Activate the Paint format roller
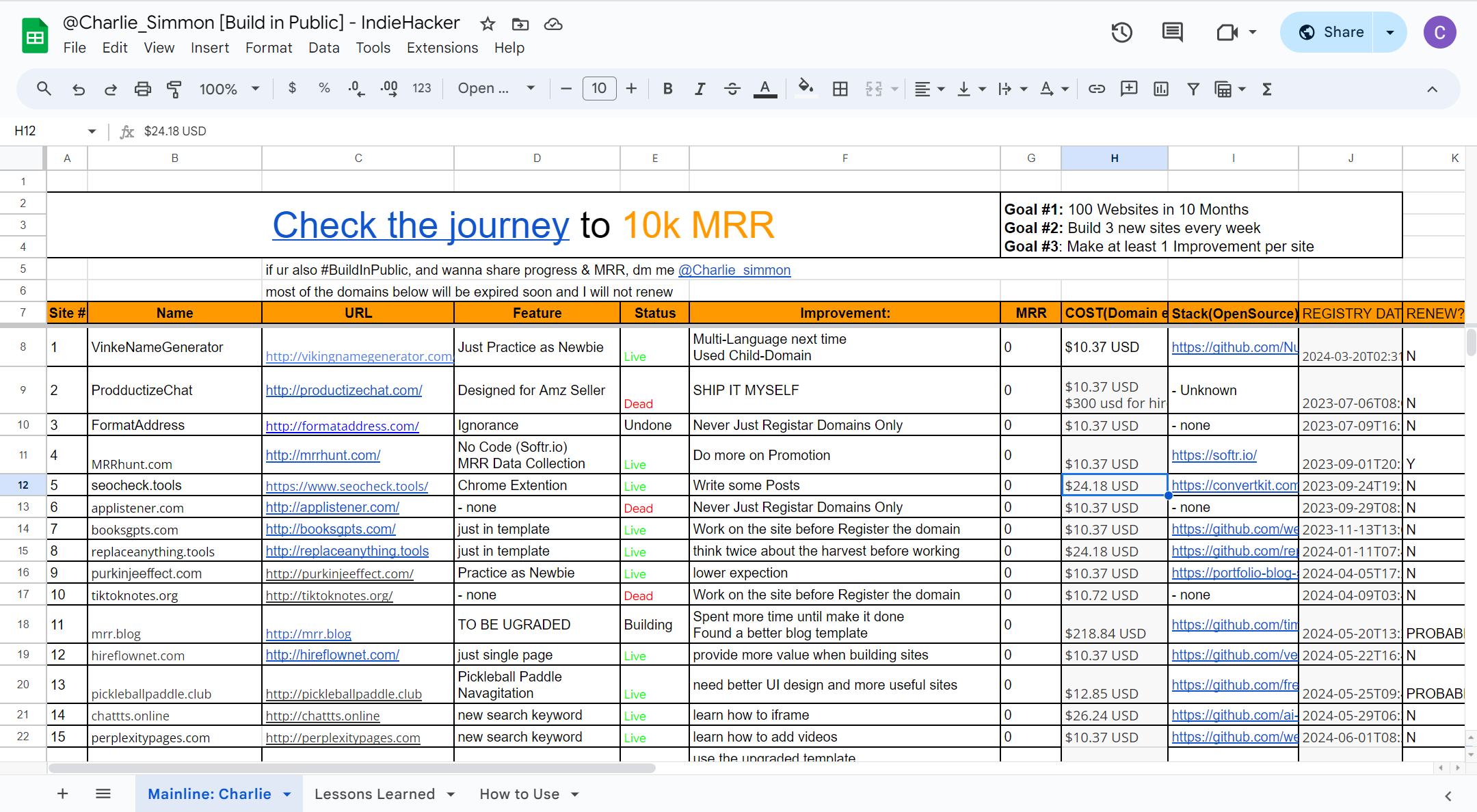The width and height of the screenshot is (1477, 812). 174,89
